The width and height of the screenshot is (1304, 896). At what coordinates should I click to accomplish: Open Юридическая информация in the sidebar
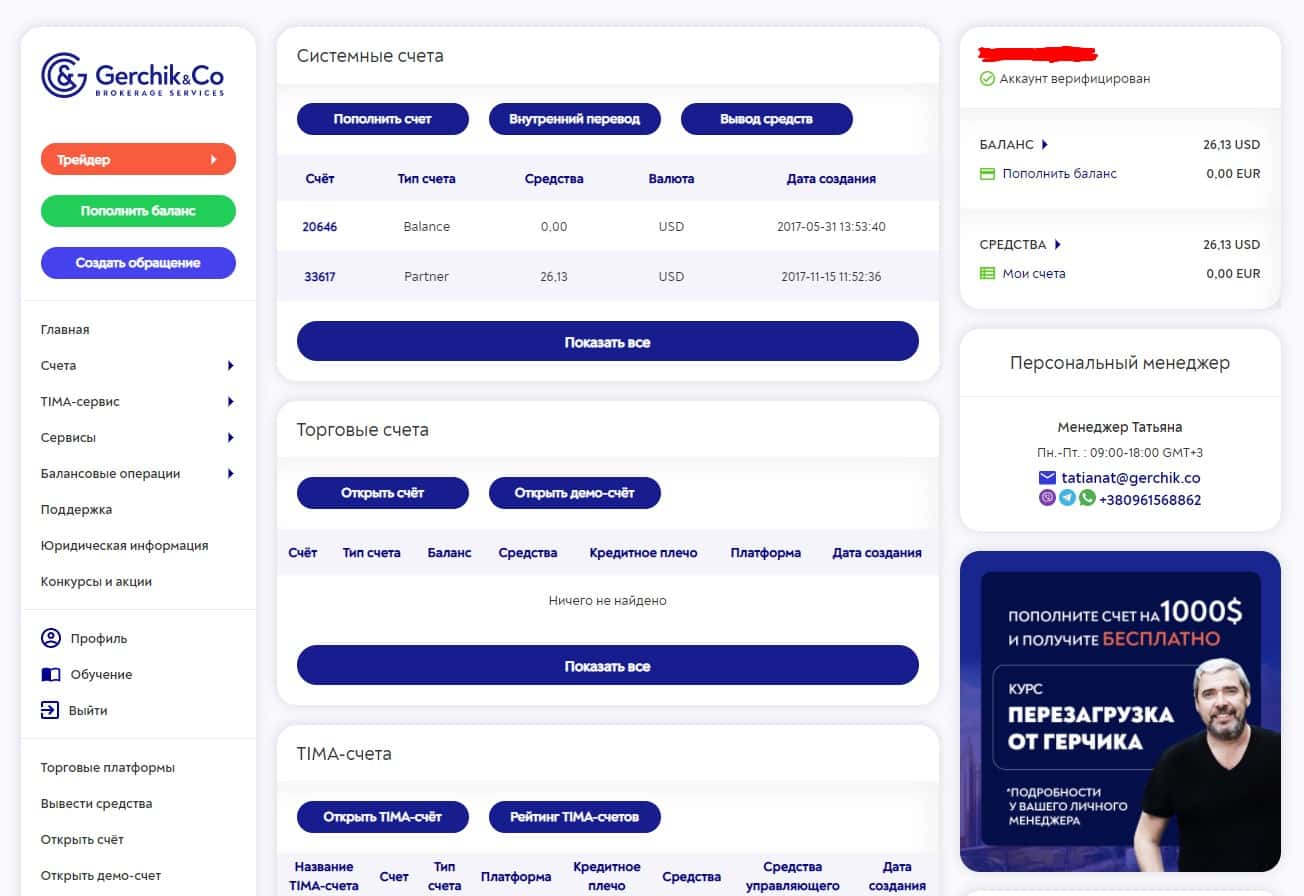point(124,546)
